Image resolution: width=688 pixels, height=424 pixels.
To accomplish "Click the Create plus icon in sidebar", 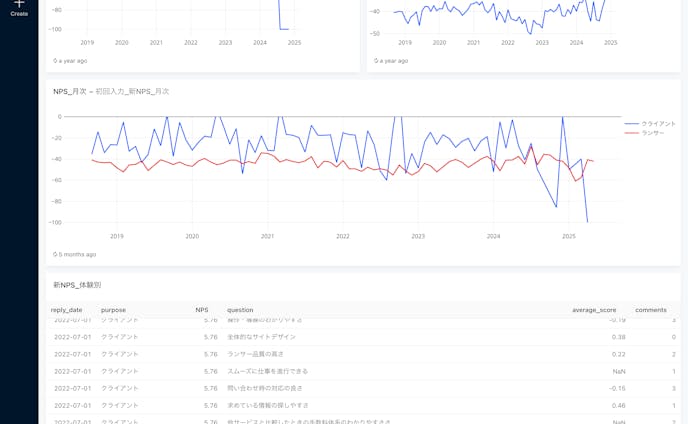I will (19, 4).
